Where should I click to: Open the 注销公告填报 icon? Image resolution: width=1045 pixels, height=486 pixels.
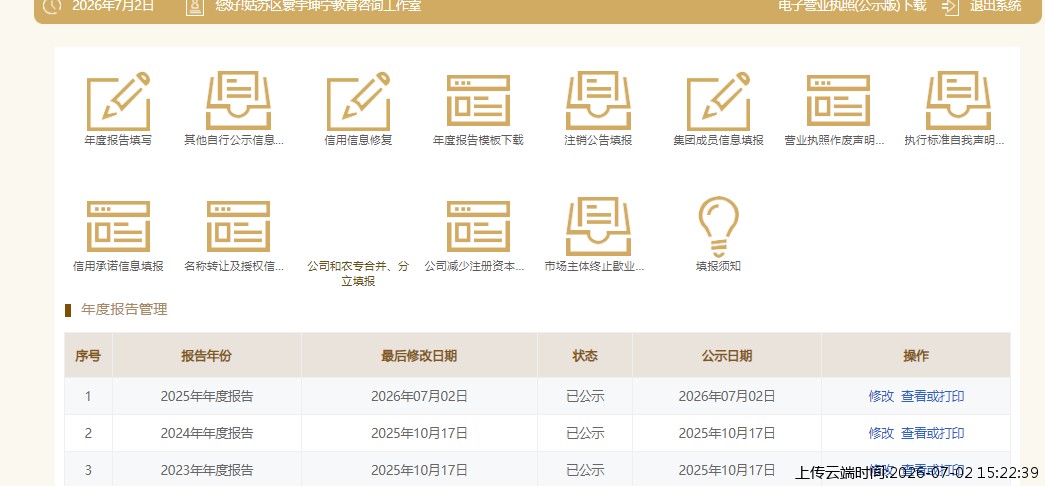[598, 101]
